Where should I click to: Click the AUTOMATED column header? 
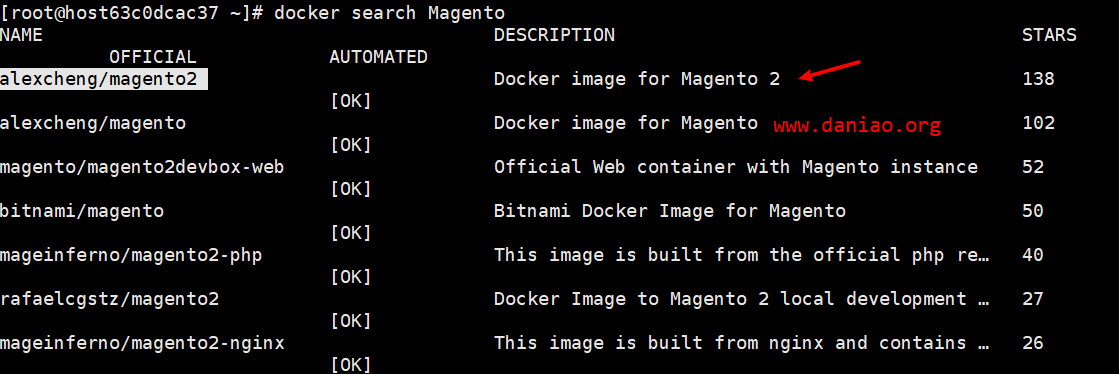coord(378,57)
